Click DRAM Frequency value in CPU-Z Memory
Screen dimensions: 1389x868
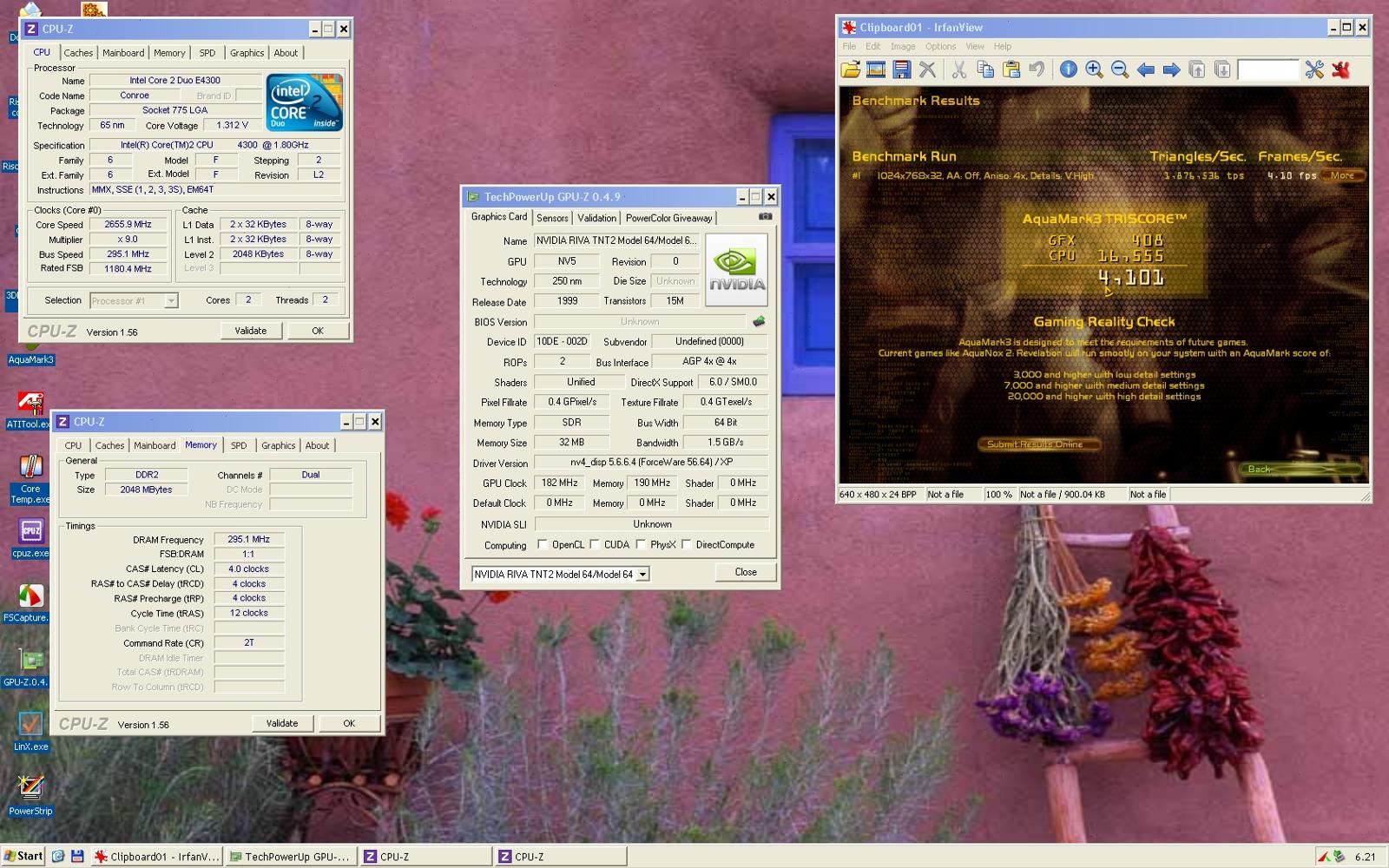pyautogui.click(x=249, y=539)
